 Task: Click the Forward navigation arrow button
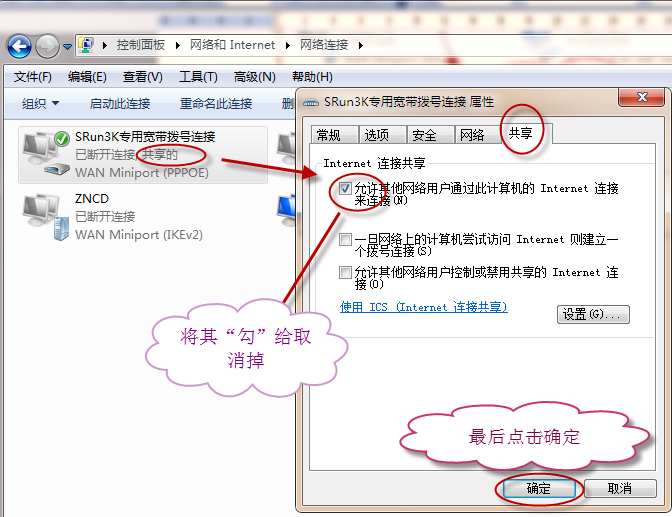(47, 46)
